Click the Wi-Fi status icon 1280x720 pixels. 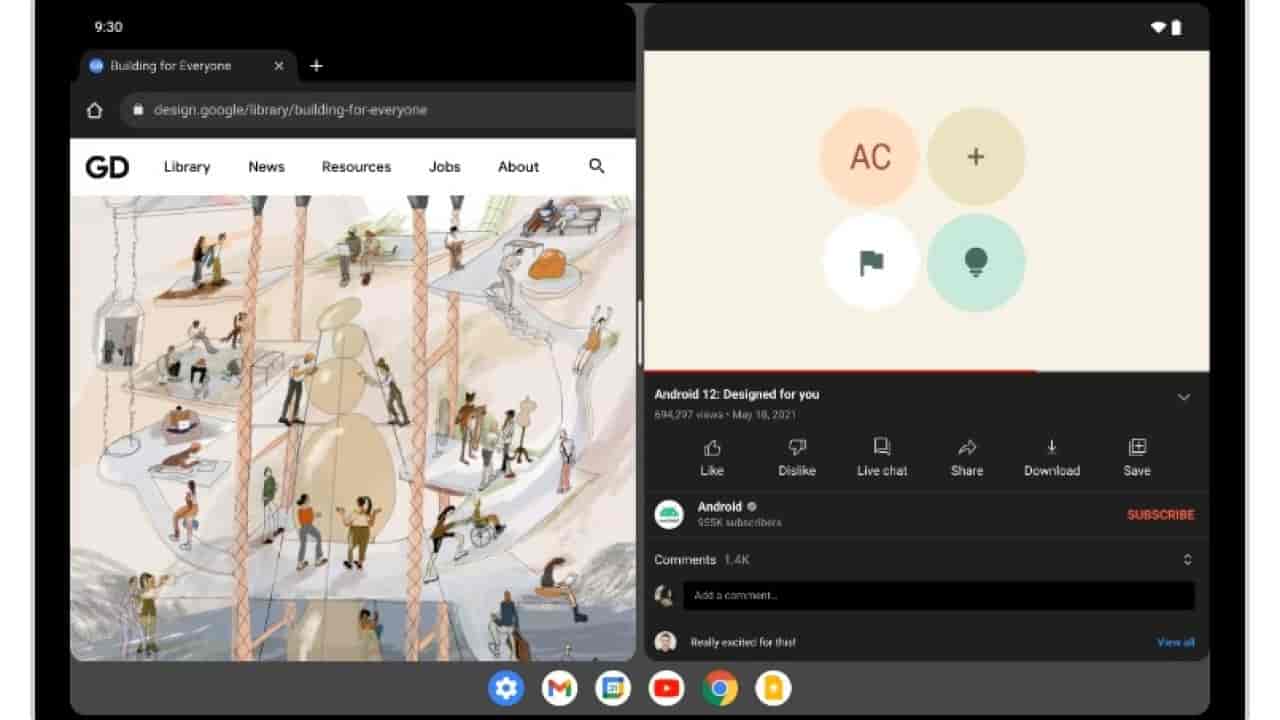(x=1158, y=27)
